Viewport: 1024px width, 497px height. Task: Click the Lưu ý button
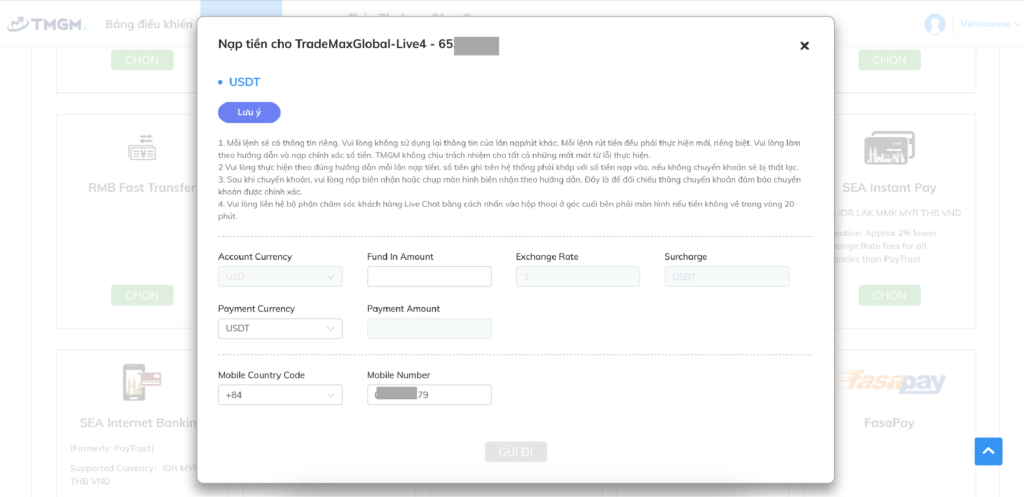pos(249,112)
